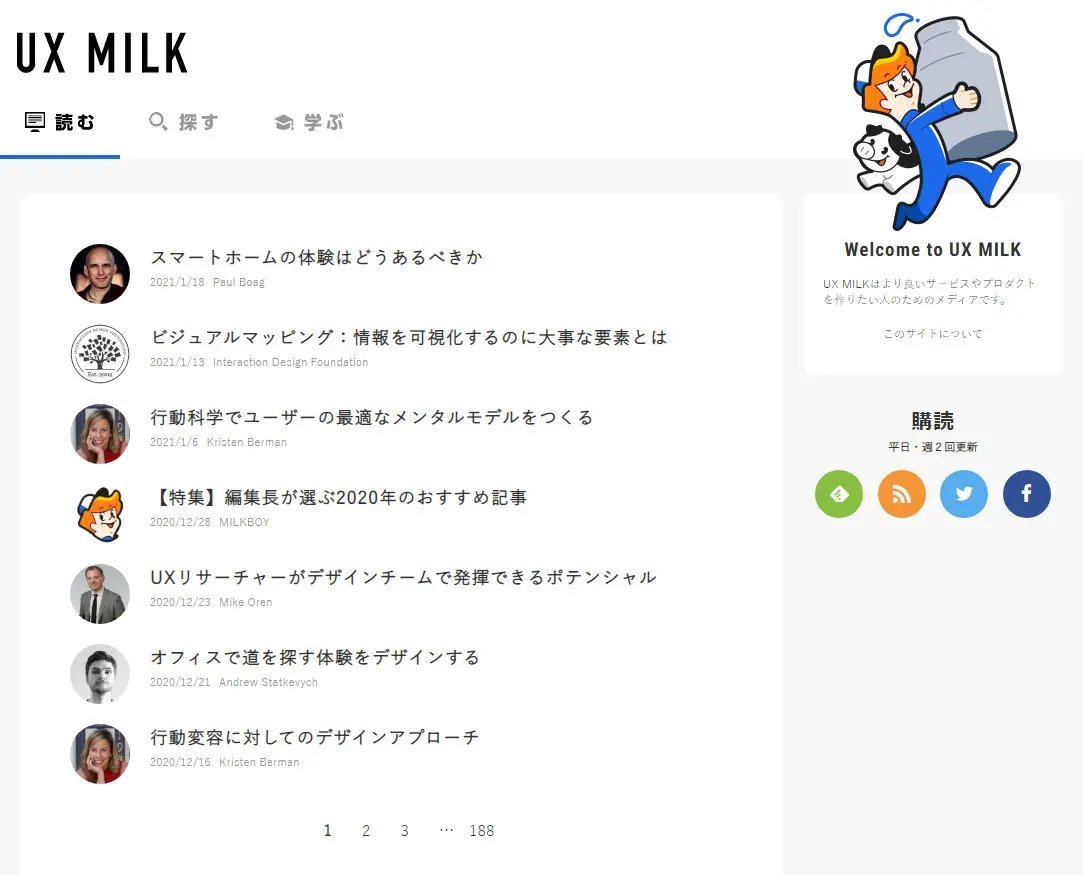Jump to last page 188
This screenshot has width=1083, height=875.
click(x=481, y=831)
